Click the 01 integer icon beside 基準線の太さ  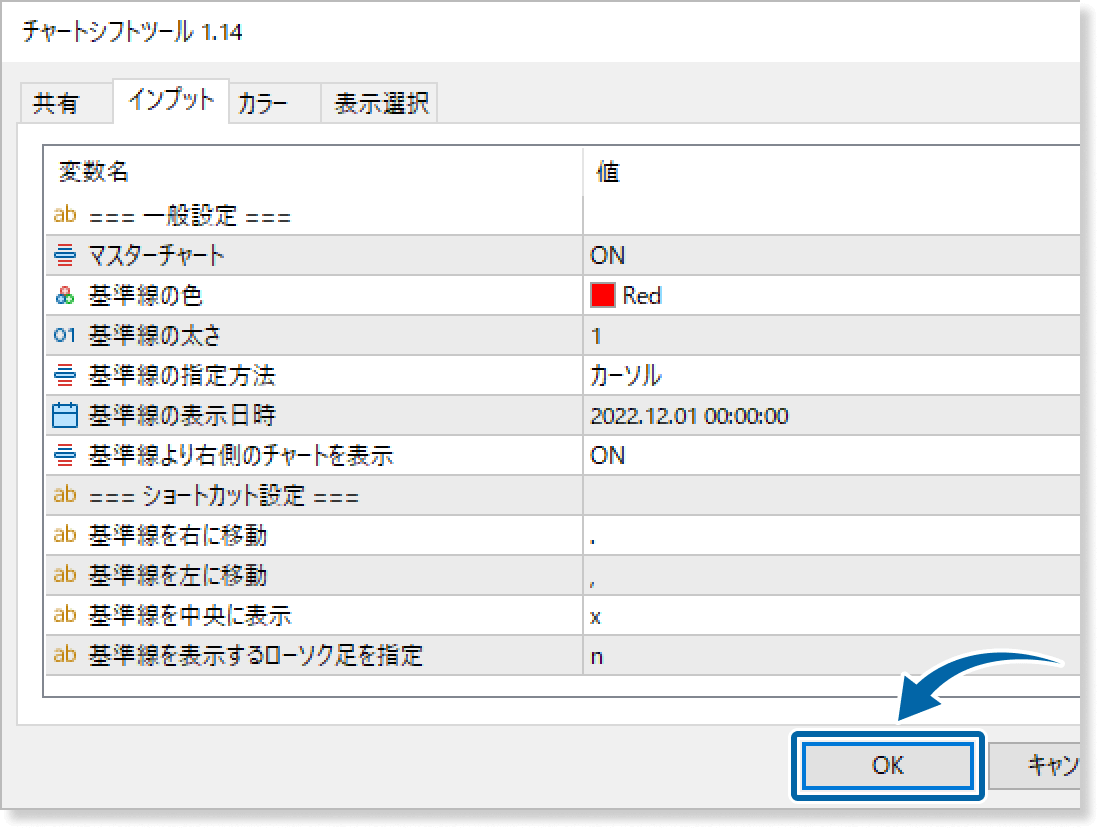[65, 335]
